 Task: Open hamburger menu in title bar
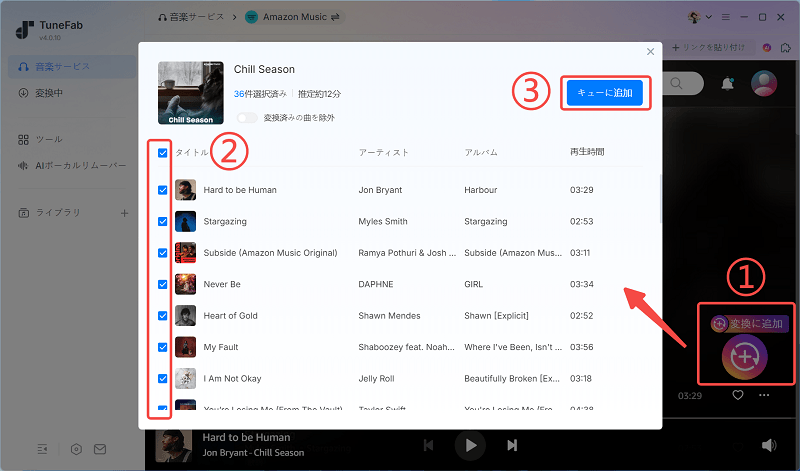[726, 17]
